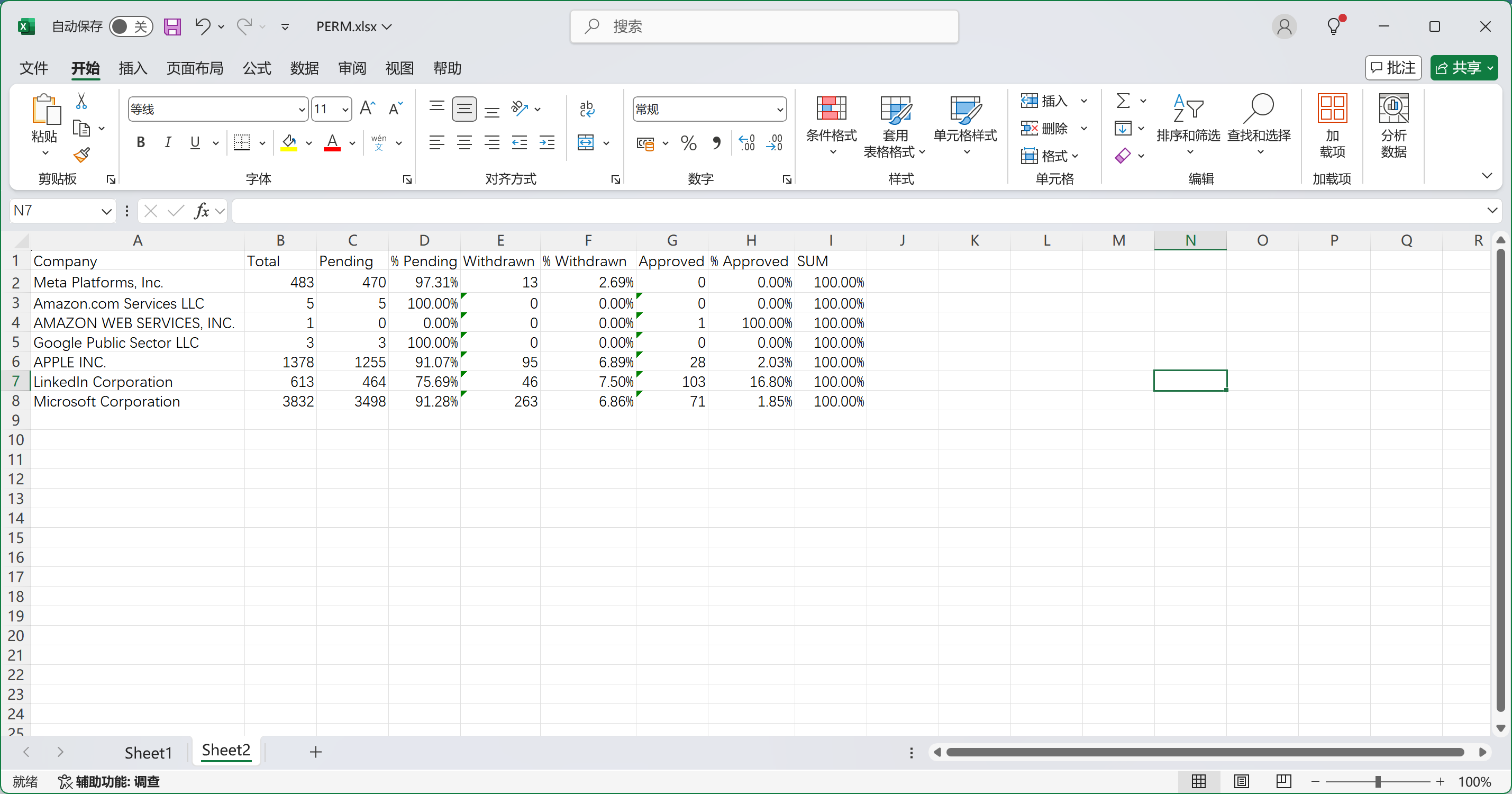Open the number format (常规) dropdown
This screenshot has width=1512, height=794.
[779, 109]
